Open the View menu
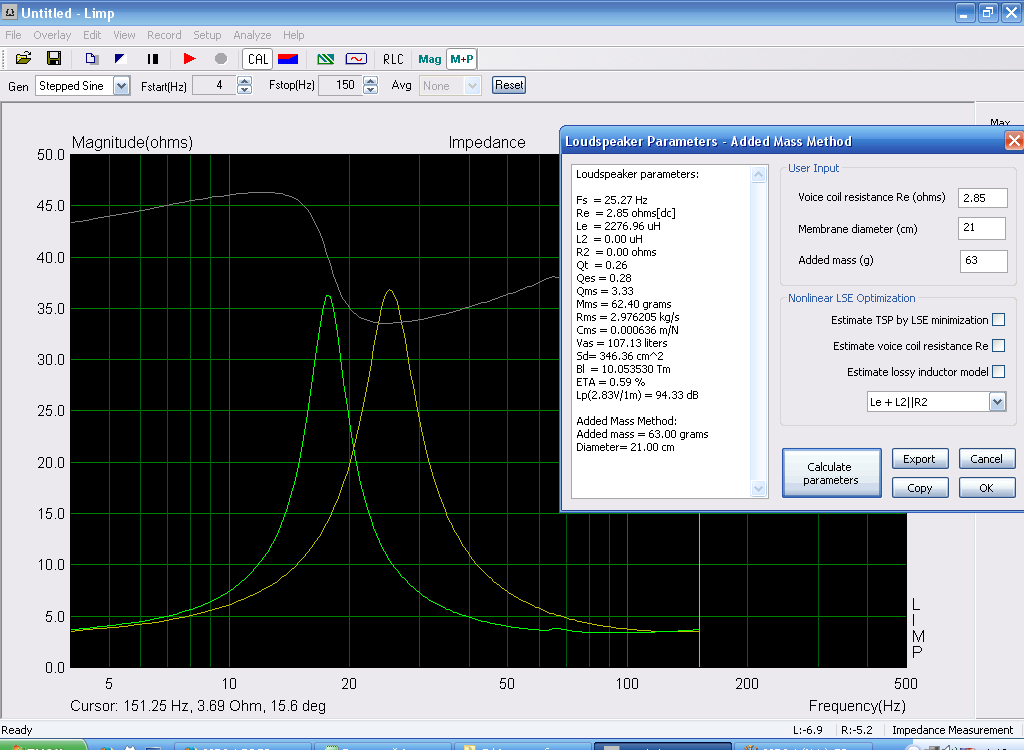 click(124, 35)
